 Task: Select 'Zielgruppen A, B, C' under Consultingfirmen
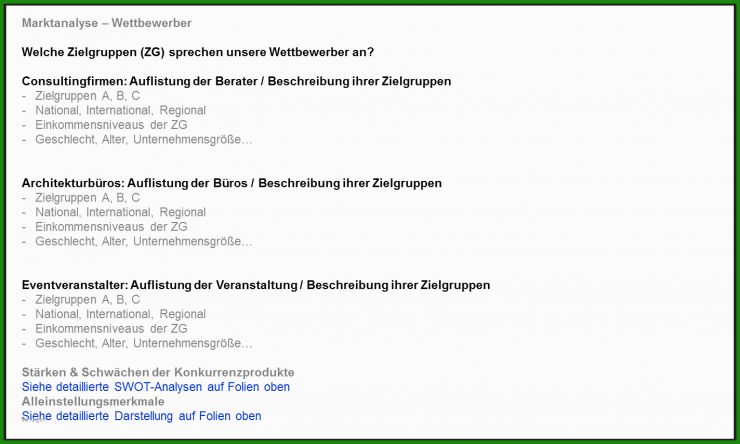pyautogui.click(x=87, y=96)
